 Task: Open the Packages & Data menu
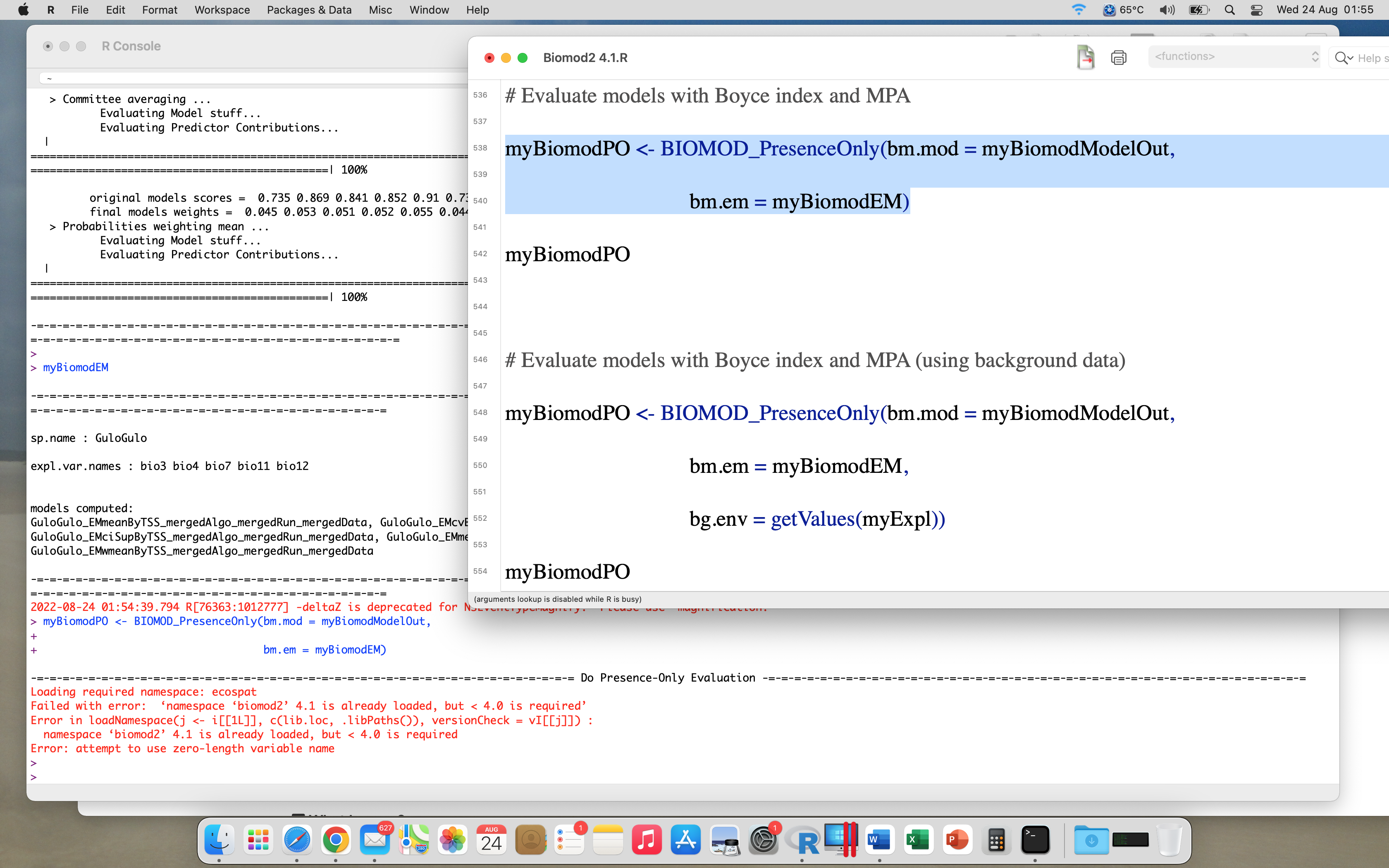(x=309, y=10)
